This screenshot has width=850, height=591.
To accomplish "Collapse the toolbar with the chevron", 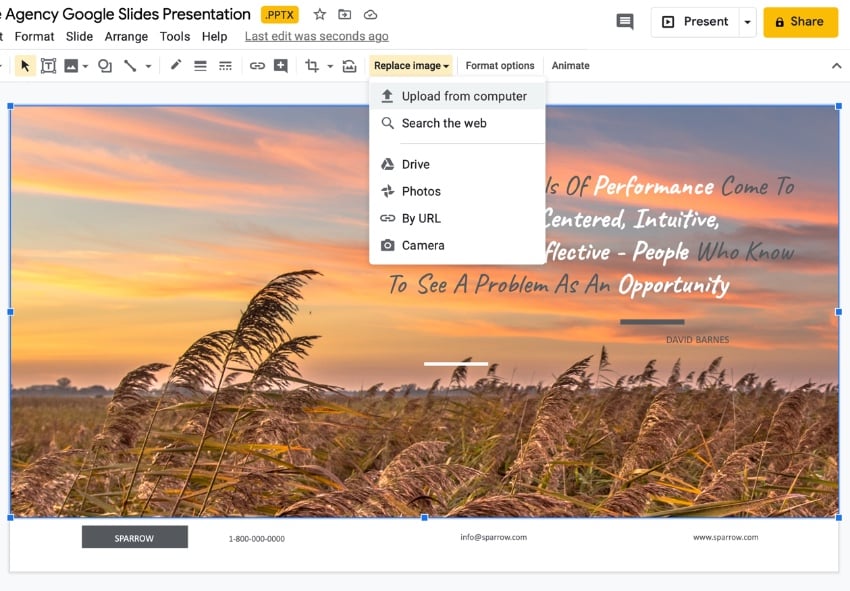I will click(836, 66).
